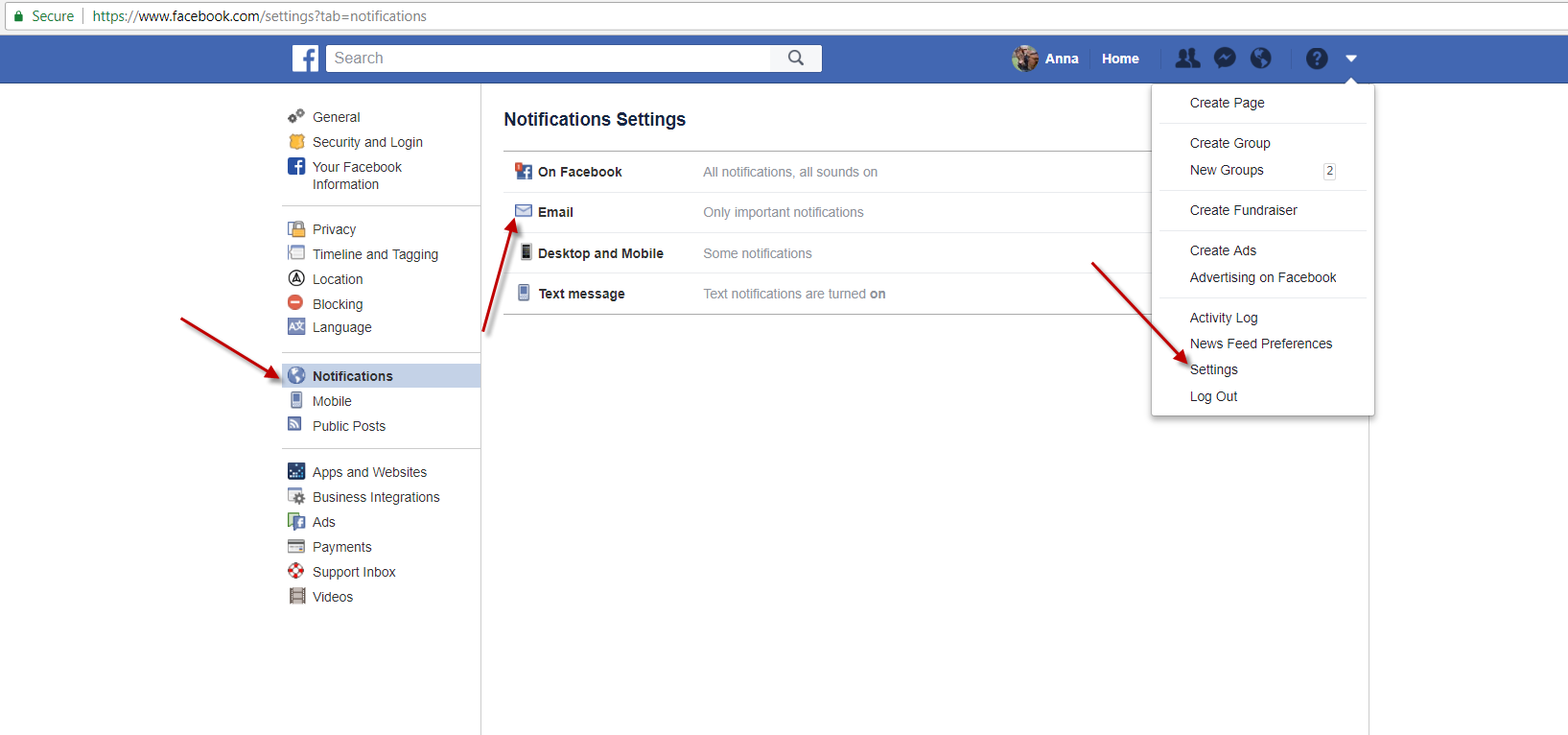Viewport: 1568px width, 735px height.
Task: Choose Create Fundraiser menu item
Action: point(1243,210)
